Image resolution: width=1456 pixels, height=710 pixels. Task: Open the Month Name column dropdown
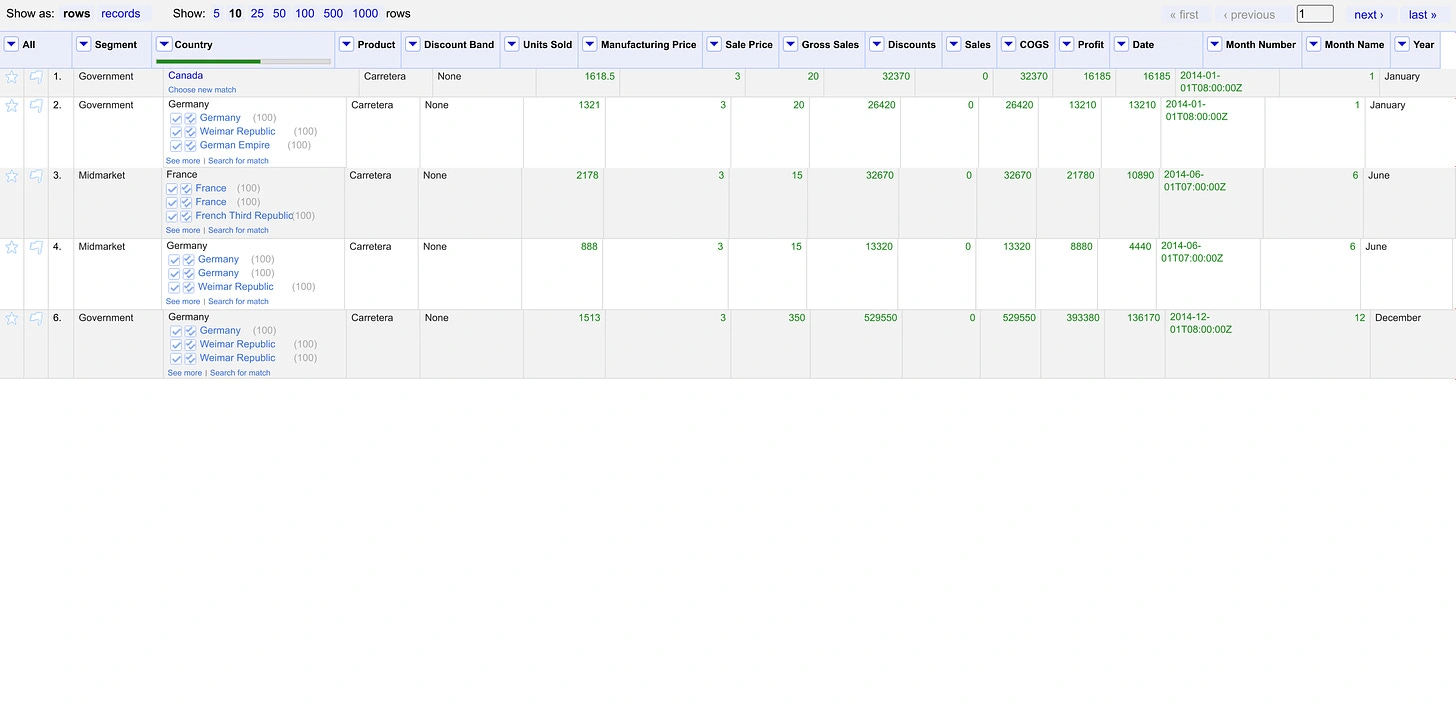1313,44
